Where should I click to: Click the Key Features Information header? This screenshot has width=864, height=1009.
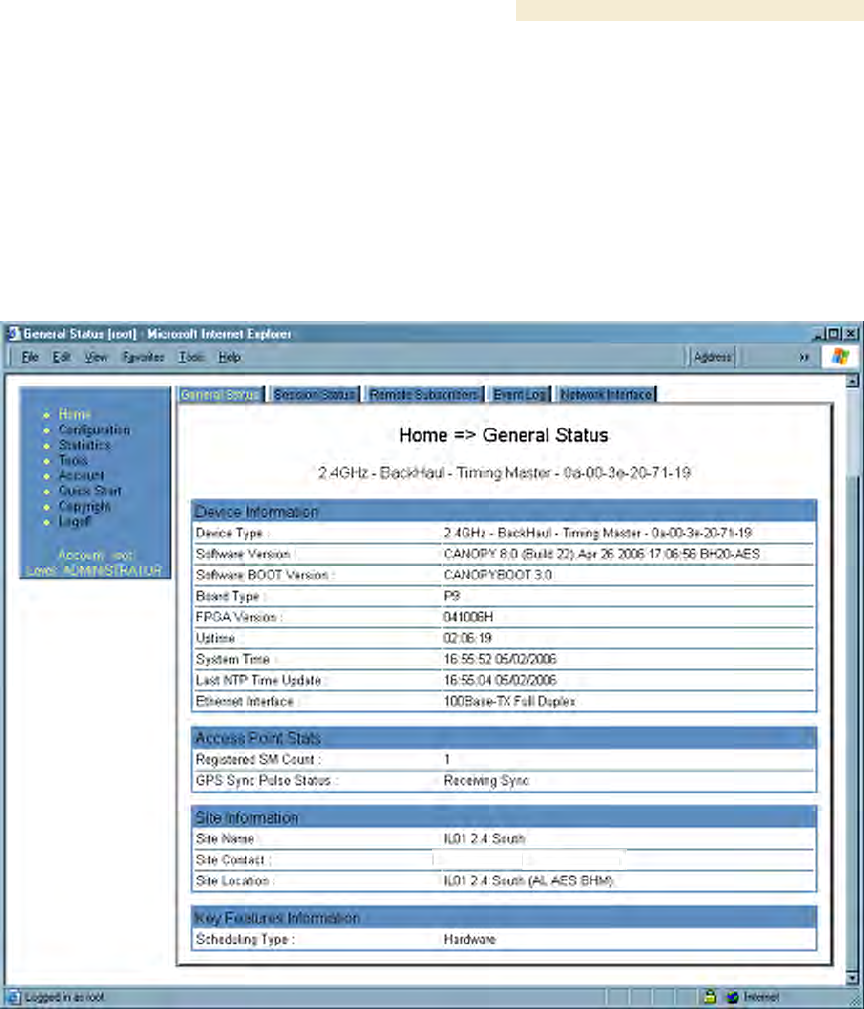click(504, 918)
